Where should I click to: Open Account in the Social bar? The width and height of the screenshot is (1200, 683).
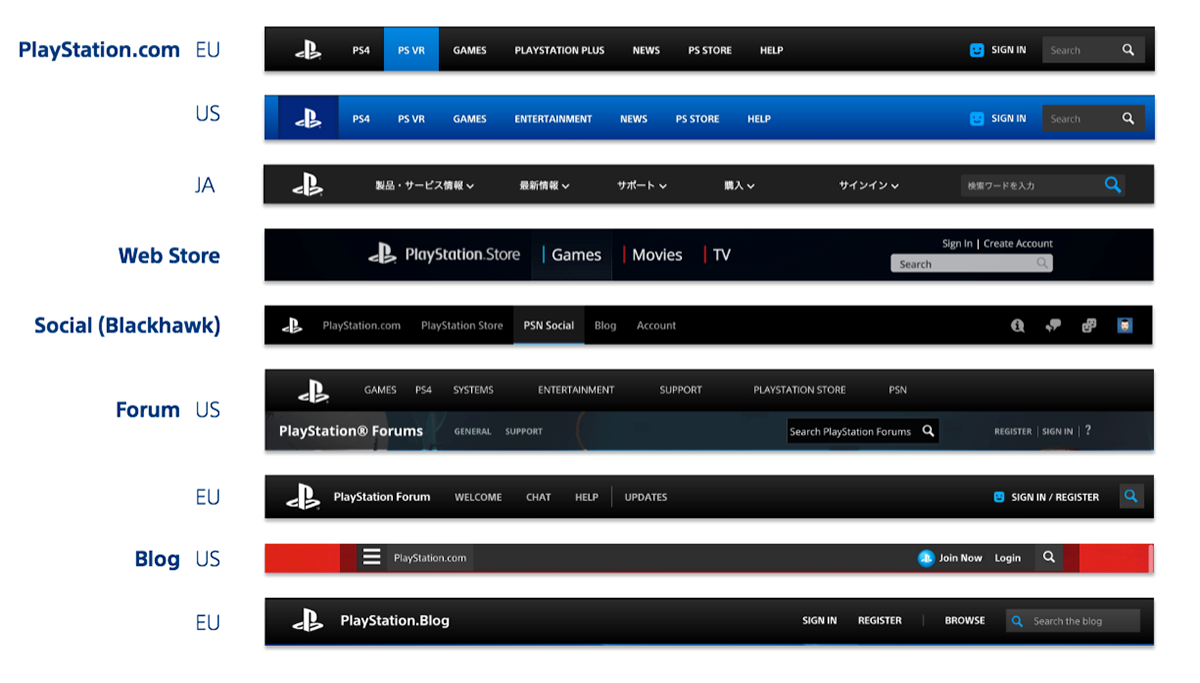pyautogui.click(x=656, y=326)
